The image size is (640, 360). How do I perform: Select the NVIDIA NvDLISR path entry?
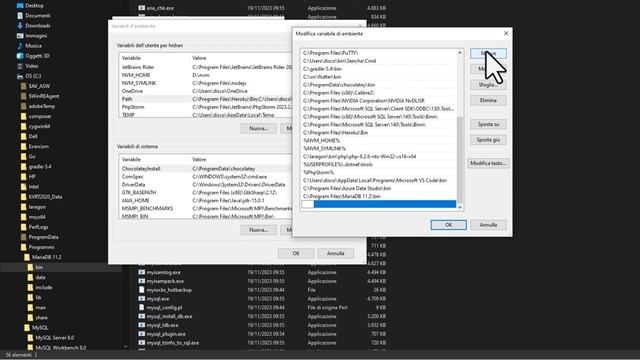click(x=378, y=100)
